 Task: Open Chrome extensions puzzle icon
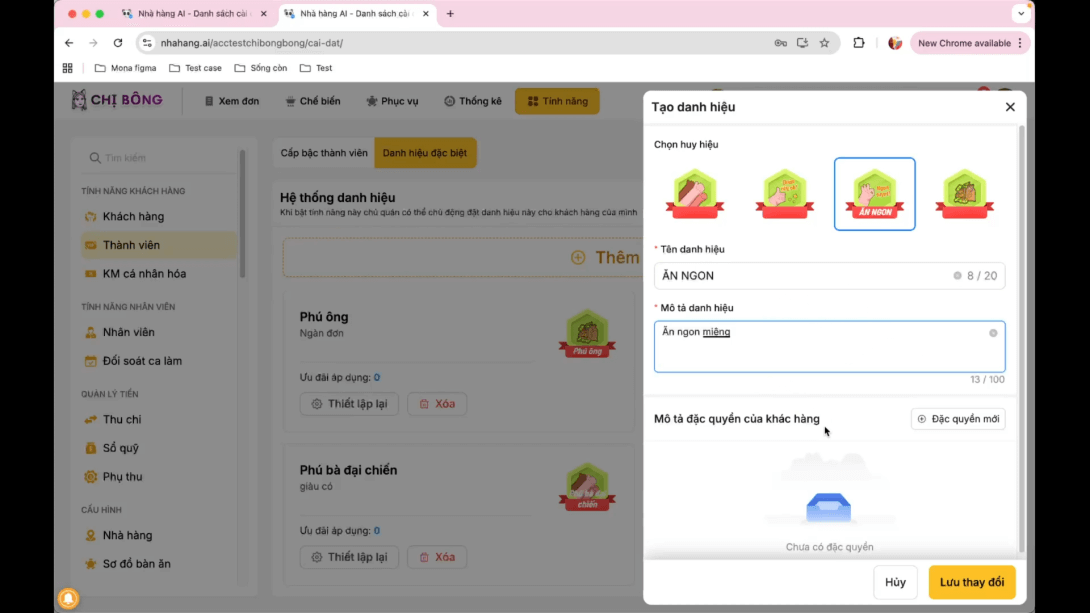pos(859,43)
